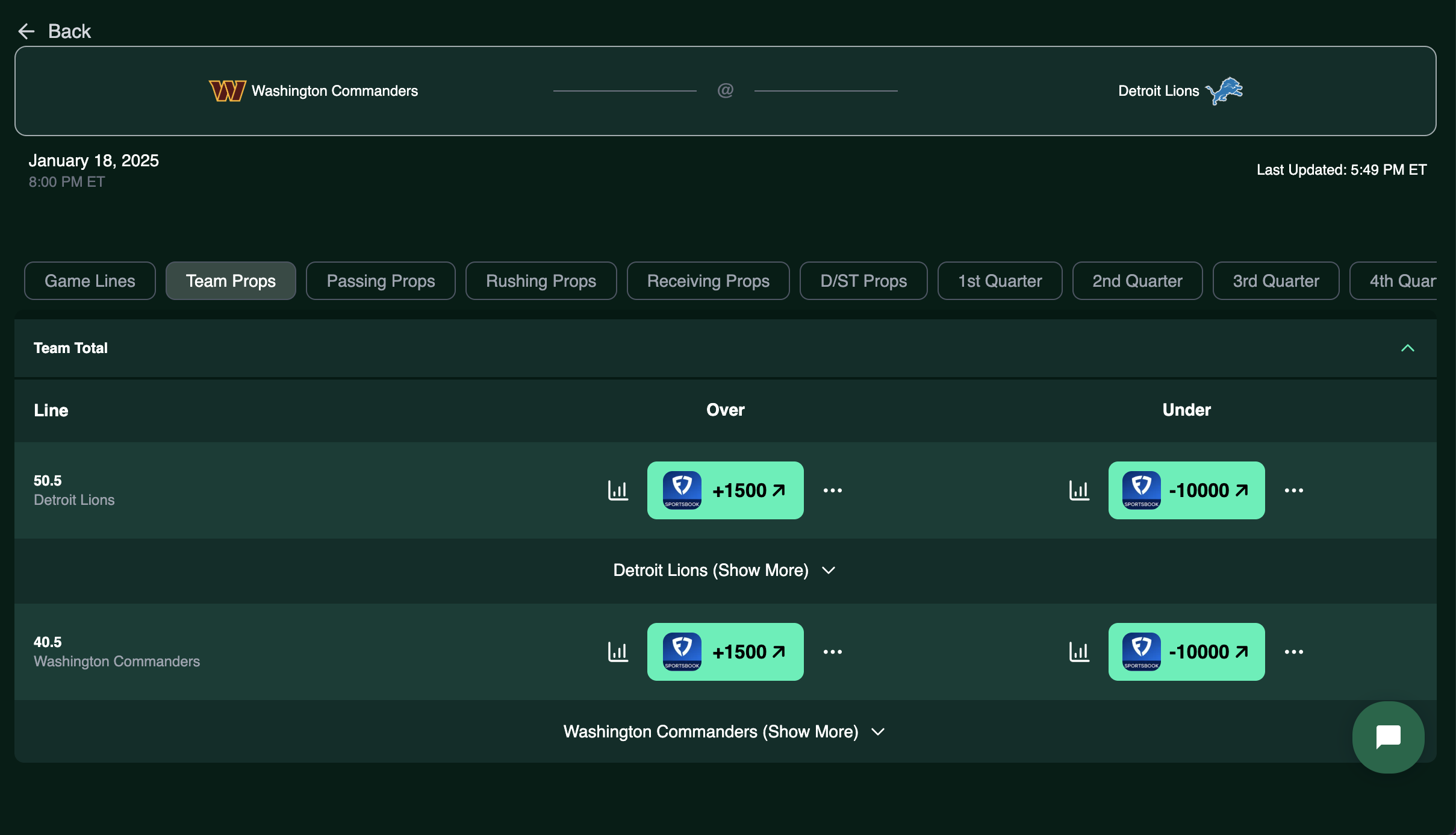Collapse the Team Total section chevron
Image resolution: width=1456 pixels, height=835 pixels.
(x=1407, y=348)
